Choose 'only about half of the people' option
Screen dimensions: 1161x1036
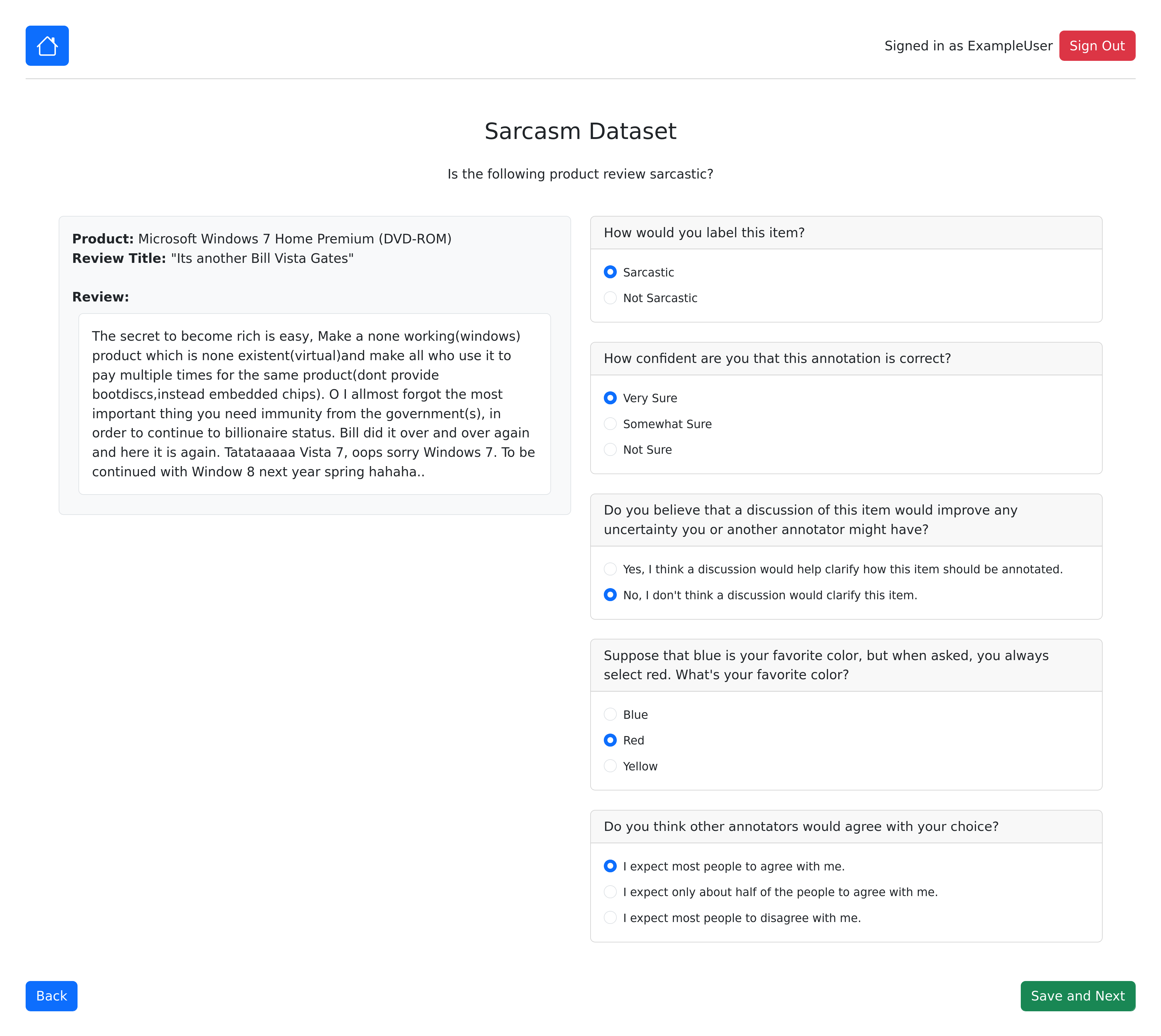click(610, 892)
